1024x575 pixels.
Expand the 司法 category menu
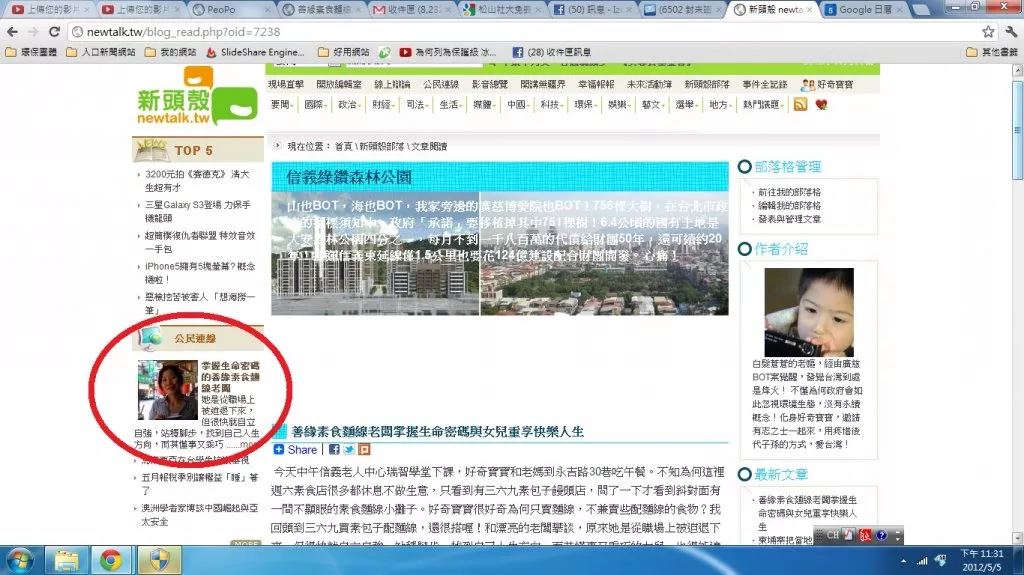click(x=418, y=105)
